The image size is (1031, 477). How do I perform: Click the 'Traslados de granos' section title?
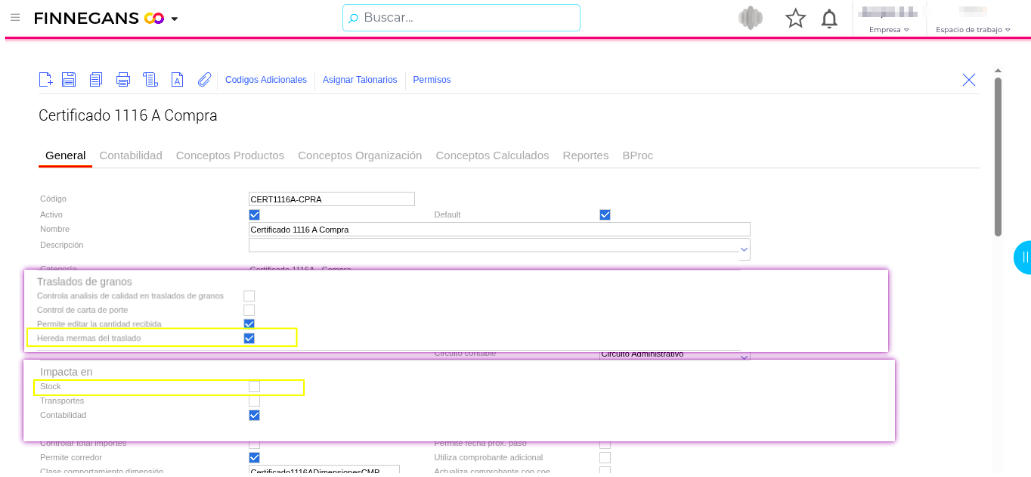[x=85, y=282]
